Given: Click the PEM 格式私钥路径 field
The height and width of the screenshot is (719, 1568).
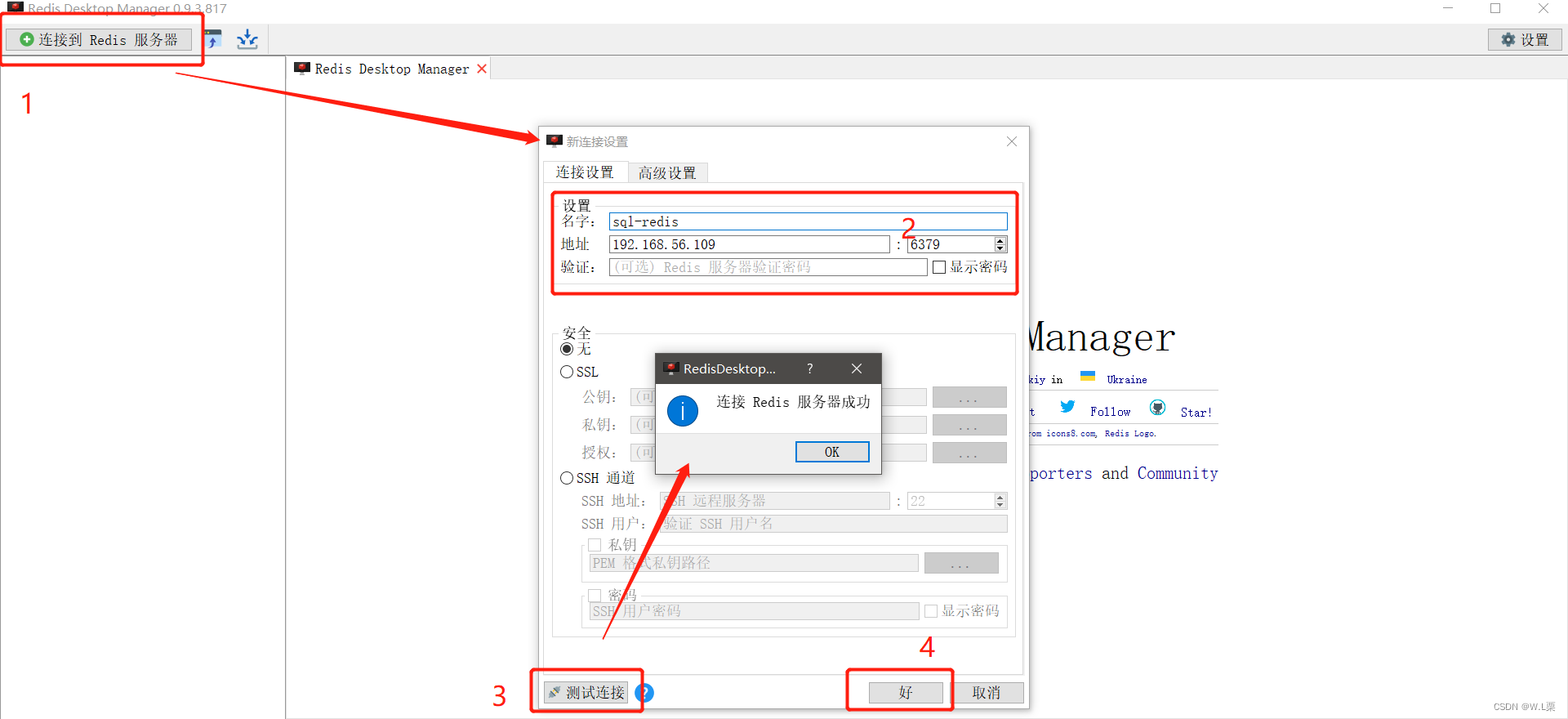Looking at the screenshot, I should tap(754, 563).
